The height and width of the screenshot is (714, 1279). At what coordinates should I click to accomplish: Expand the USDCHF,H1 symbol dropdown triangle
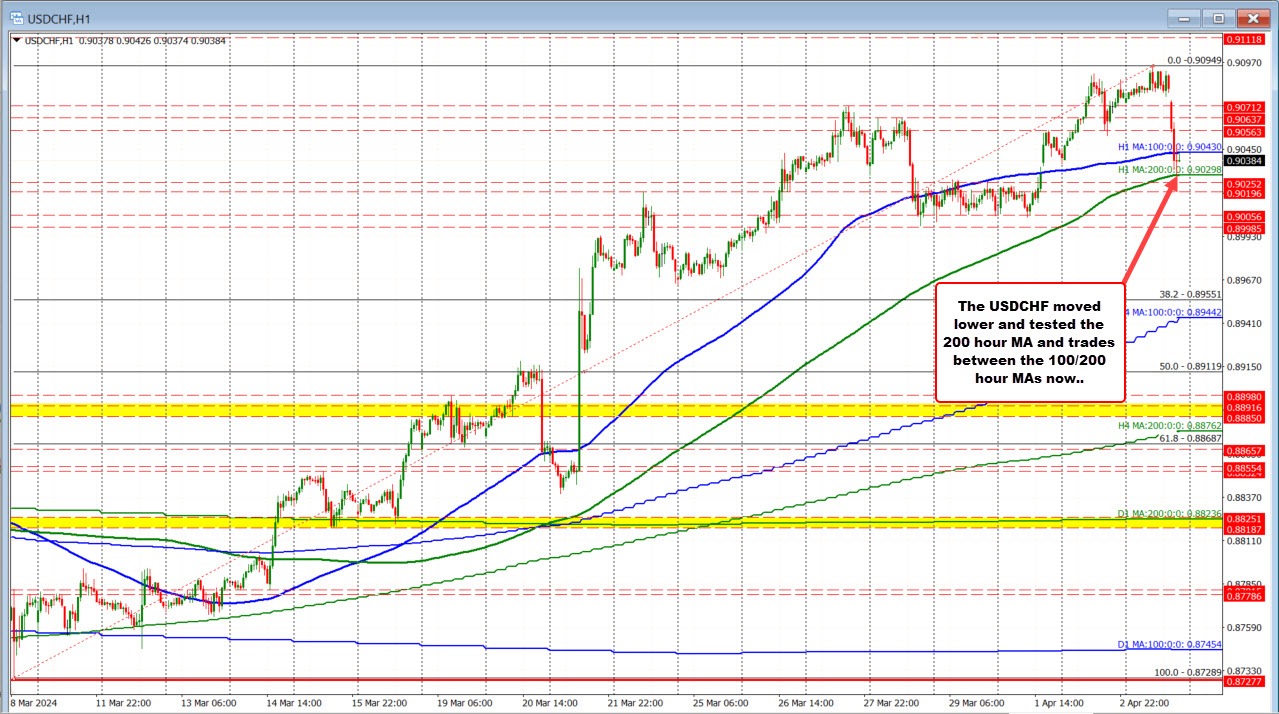point(15,40)
